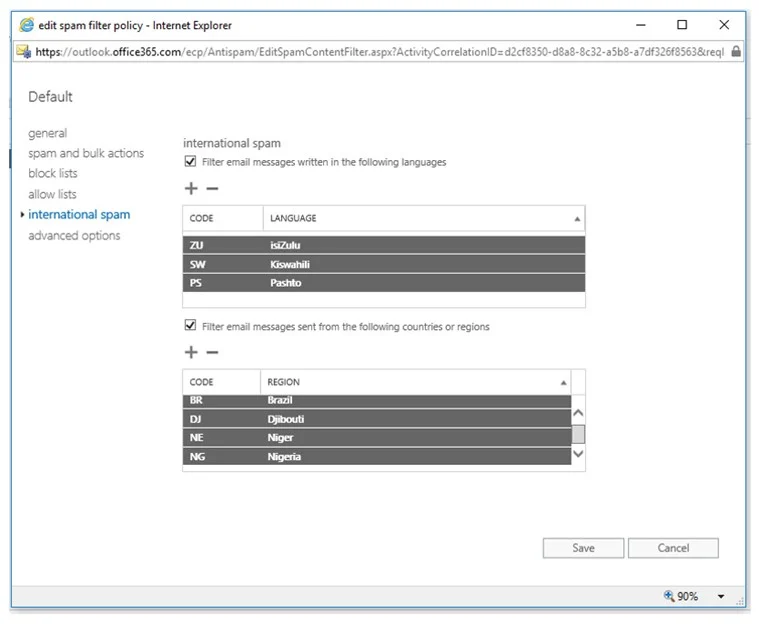Image resolution: width=759 pixels, height=624 pixels.
Task: Click the lock security icon in address bar
Action: tap(736, 51)
